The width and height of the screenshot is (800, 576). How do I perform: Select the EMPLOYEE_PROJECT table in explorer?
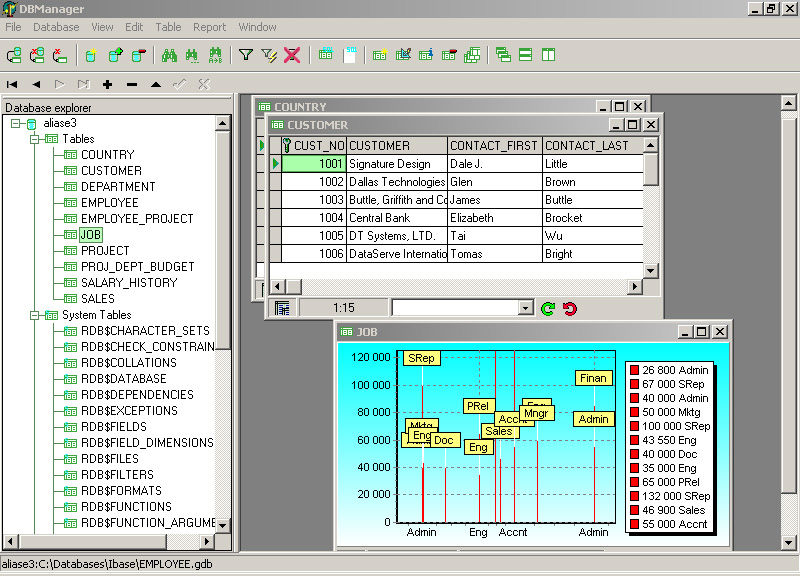pyautogui.click(x=137, y=219)
